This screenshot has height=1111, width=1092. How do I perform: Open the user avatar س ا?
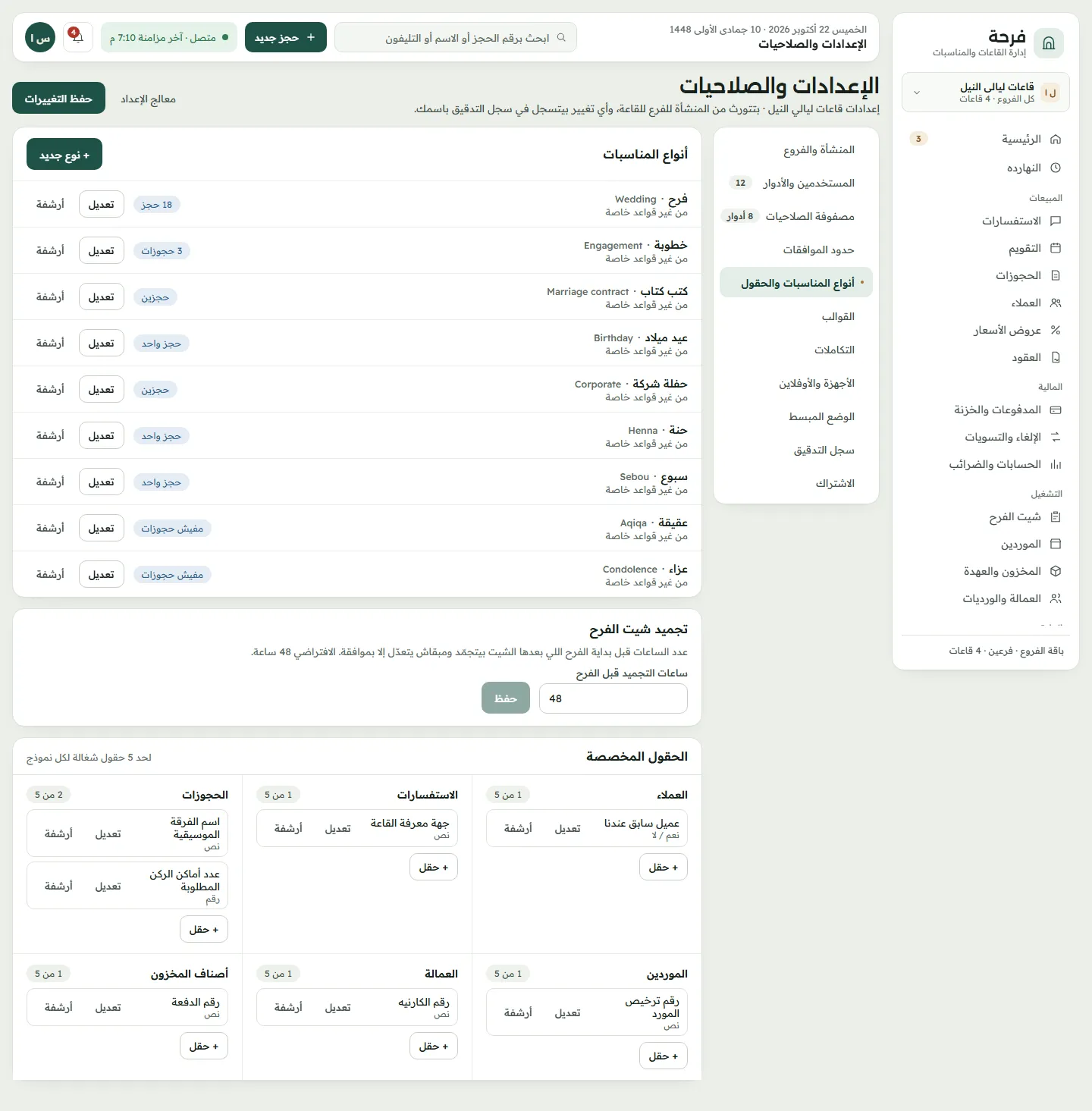pyautogui.click(x=40, y=37)
